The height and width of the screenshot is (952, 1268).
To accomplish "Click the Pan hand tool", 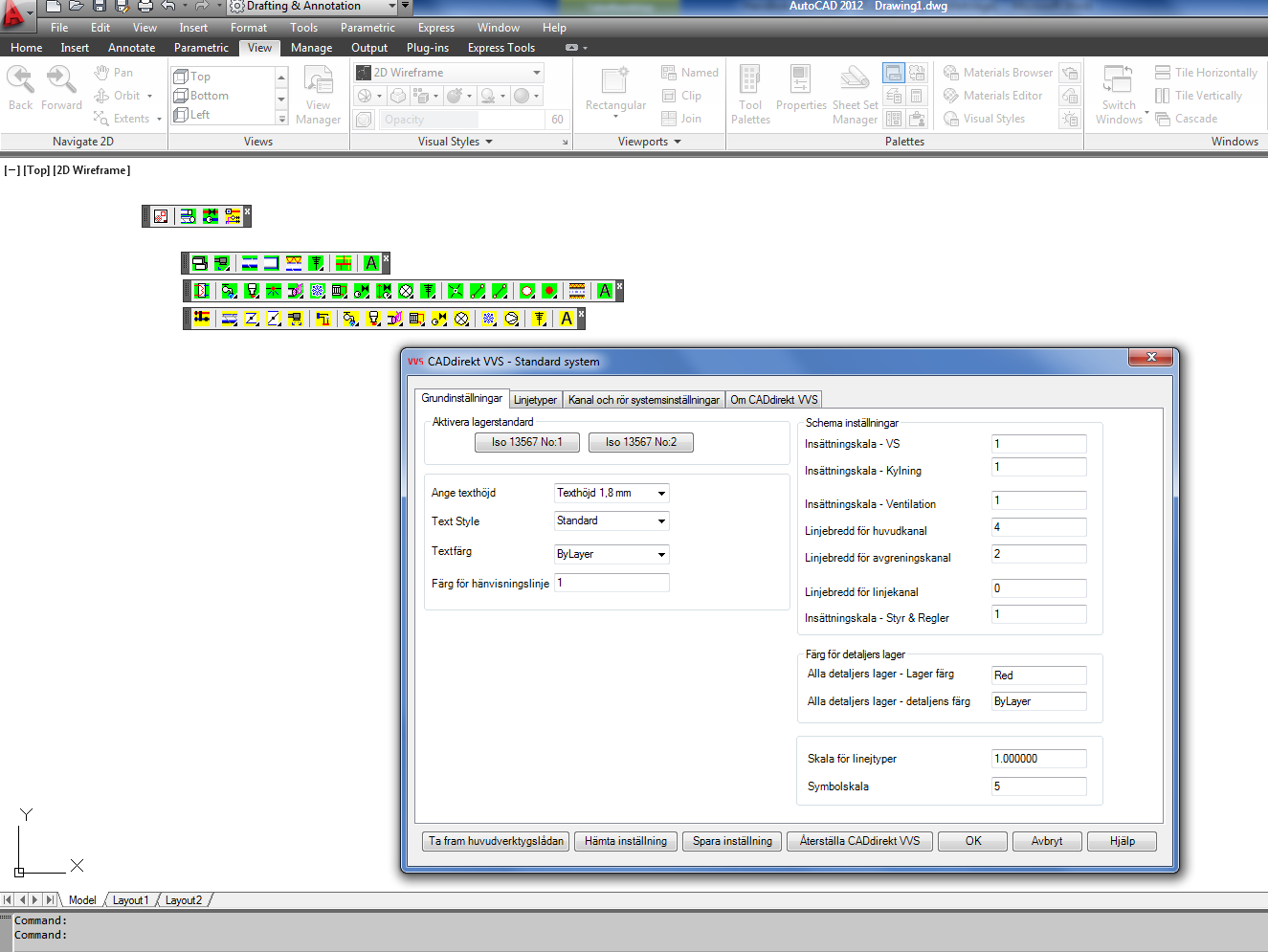I will click(x=101, y=73).
